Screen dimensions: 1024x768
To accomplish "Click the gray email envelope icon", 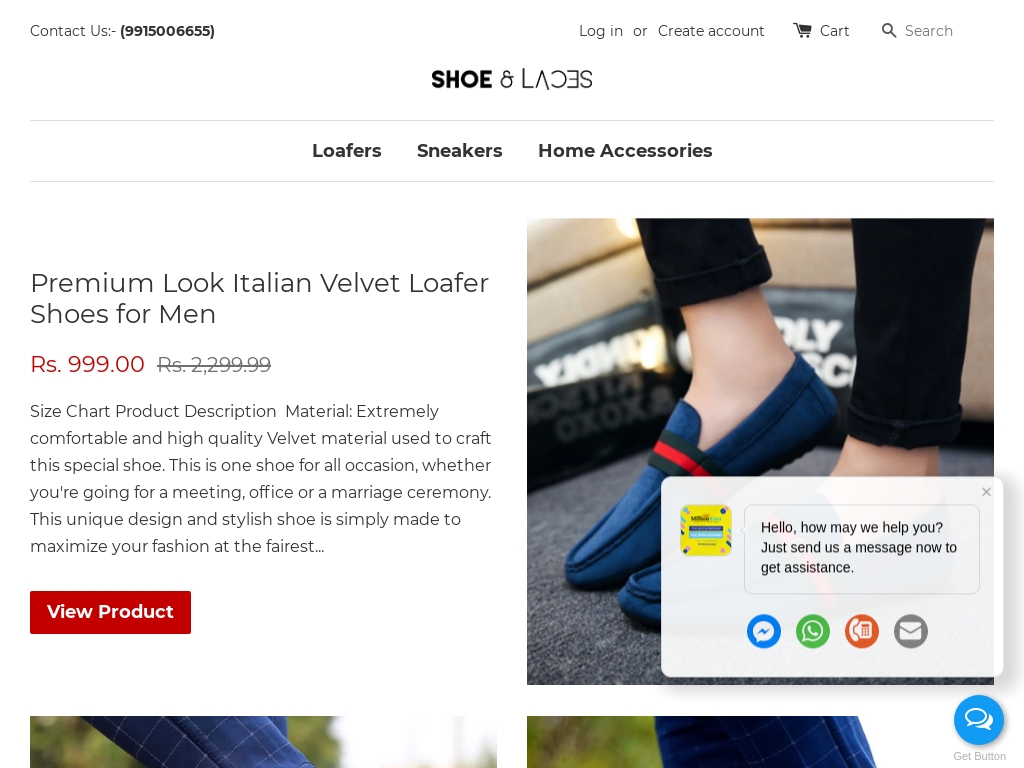I will (910, 632).
